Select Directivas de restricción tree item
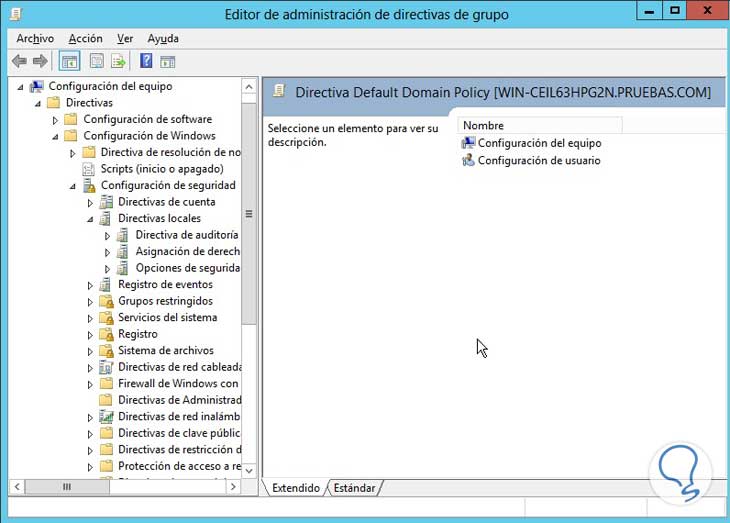This screenshot has width=730, height=523. [x=180, y=449]
